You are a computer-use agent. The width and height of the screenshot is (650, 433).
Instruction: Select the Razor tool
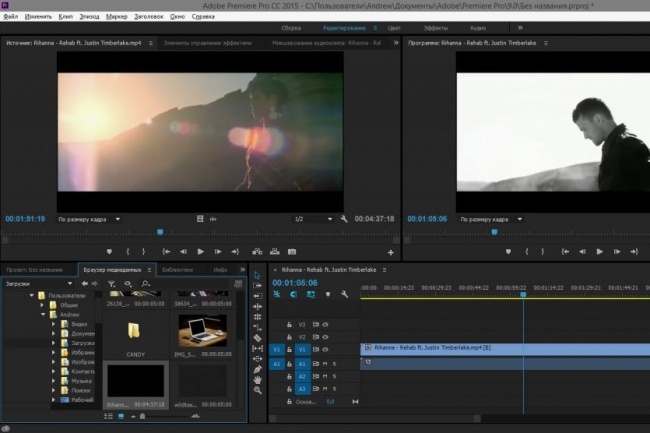click(257, 338)
